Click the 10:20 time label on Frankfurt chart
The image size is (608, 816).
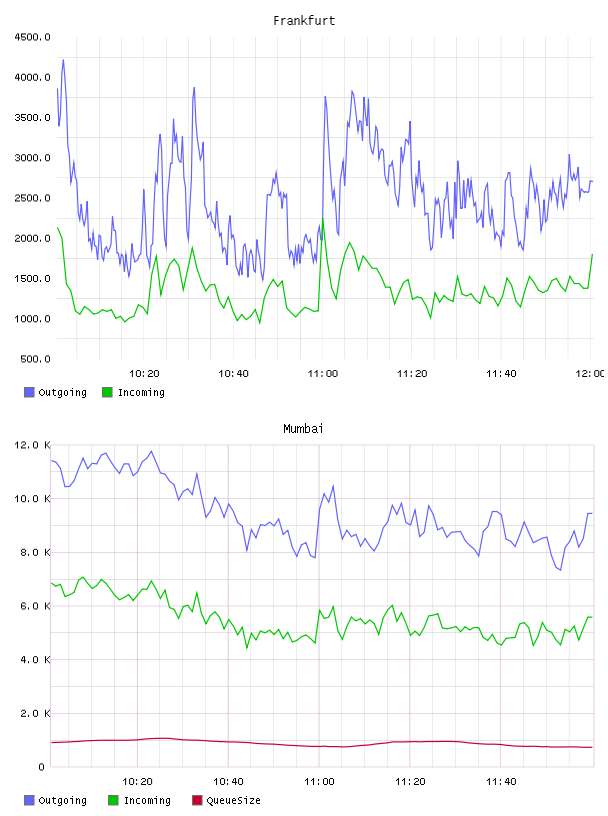click(x=144, y=374)
